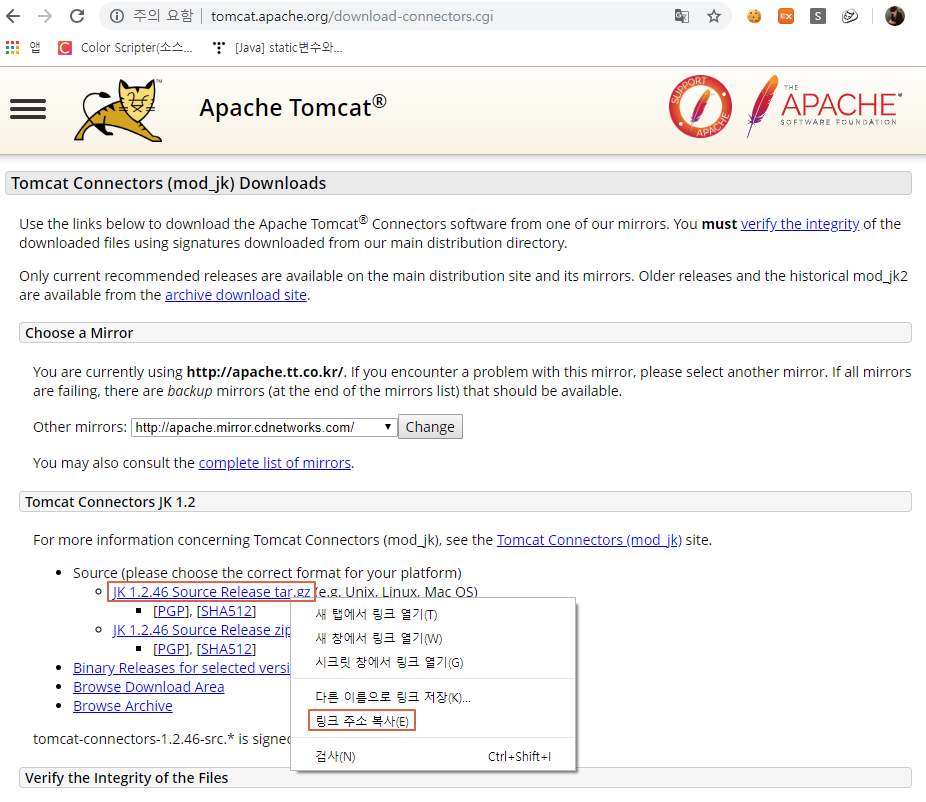
Task: Choose 다른 이름으로 링크 저장 in context menu
Action: (433, 697)
